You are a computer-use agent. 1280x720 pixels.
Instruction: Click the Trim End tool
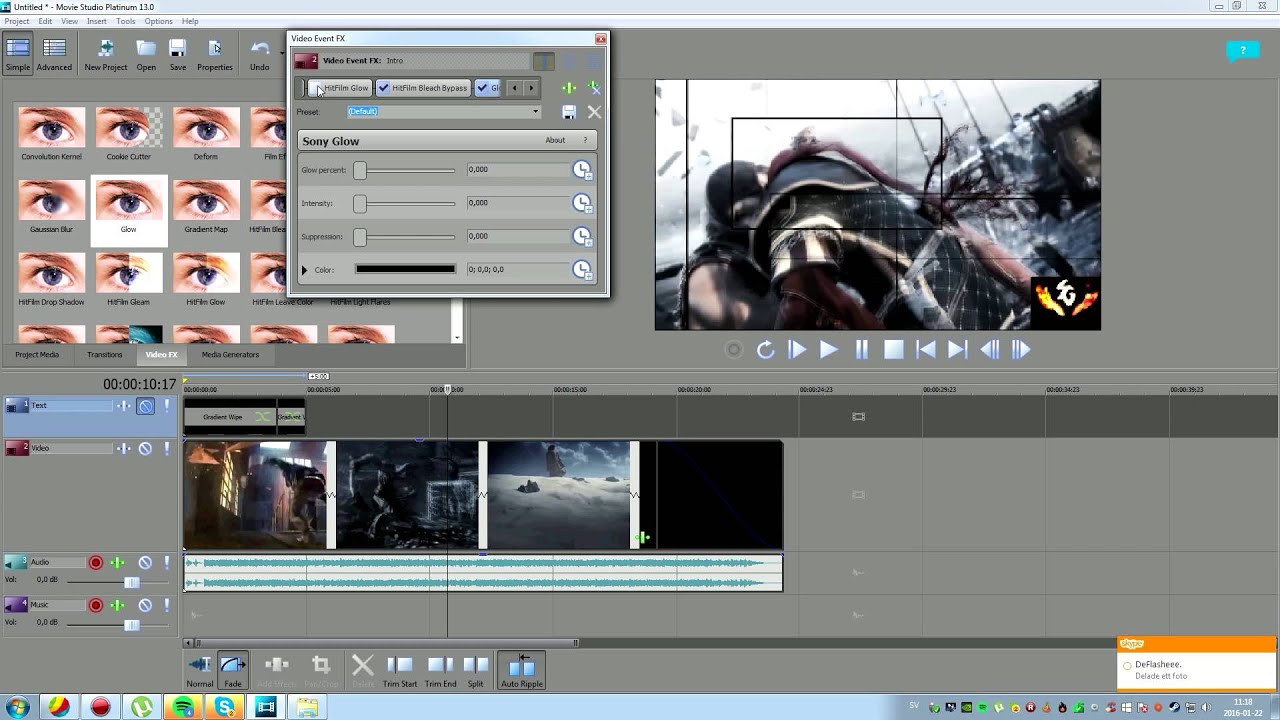click(x=440, y=670)
